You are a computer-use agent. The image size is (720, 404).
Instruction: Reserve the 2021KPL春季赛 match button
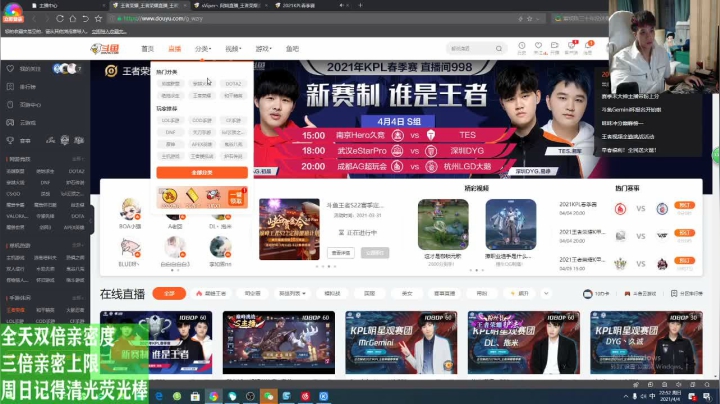[x=684, y=205]
